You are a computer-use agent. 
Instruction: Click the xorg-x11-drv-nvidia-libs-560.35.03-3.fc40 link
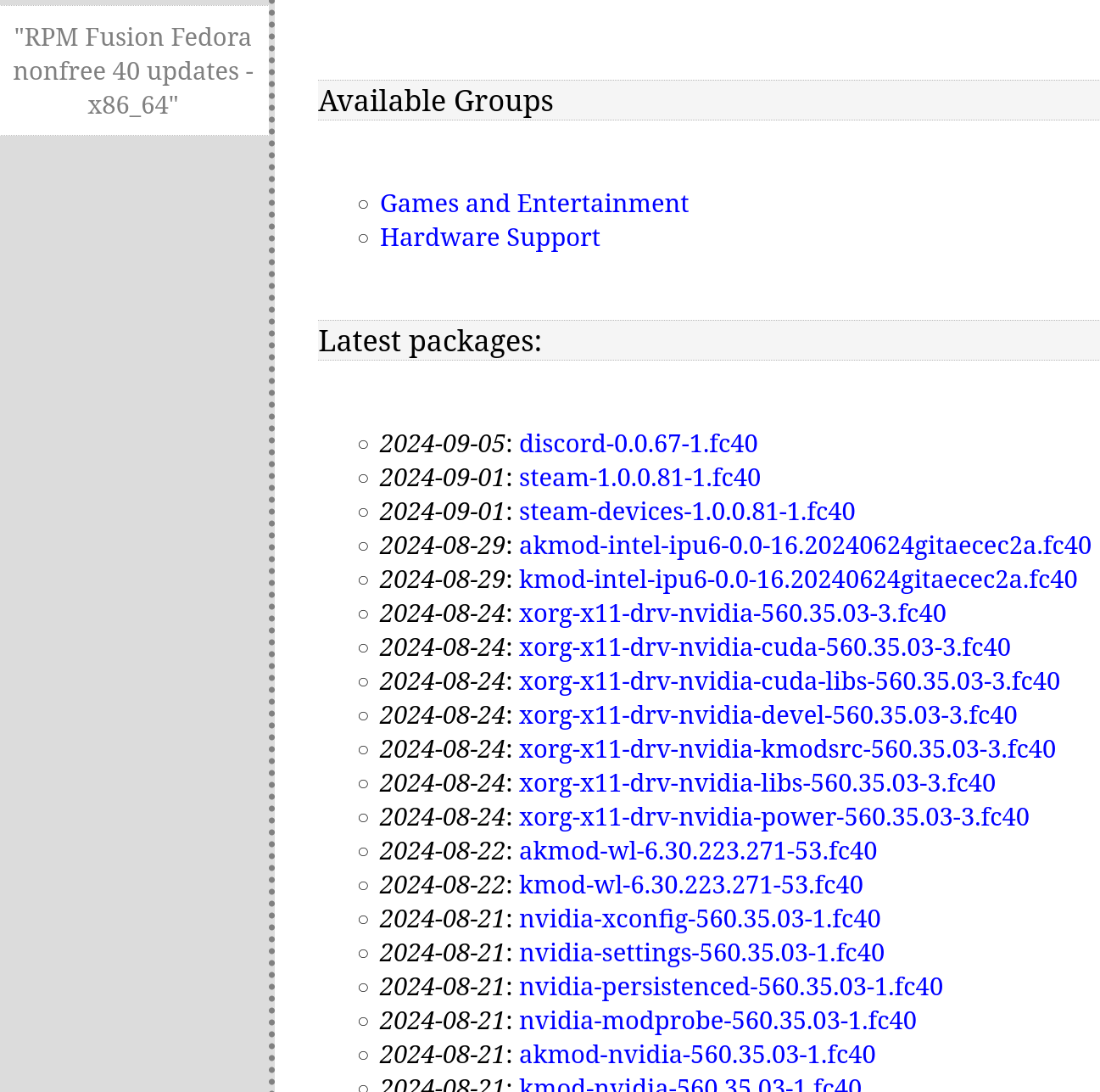click(757, 783)
